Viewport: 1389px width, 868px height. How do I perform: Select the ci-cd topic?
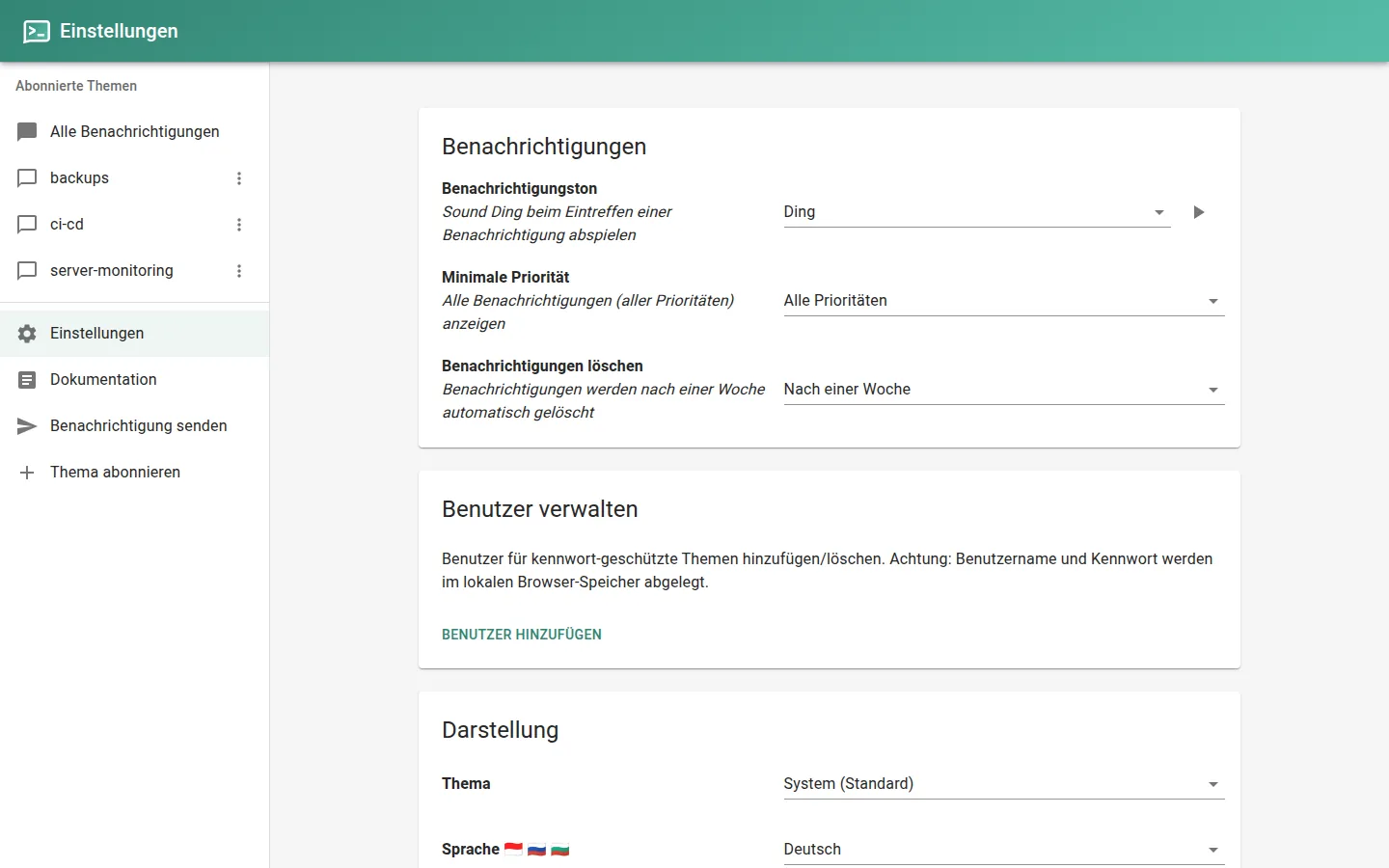click(134, 224)
